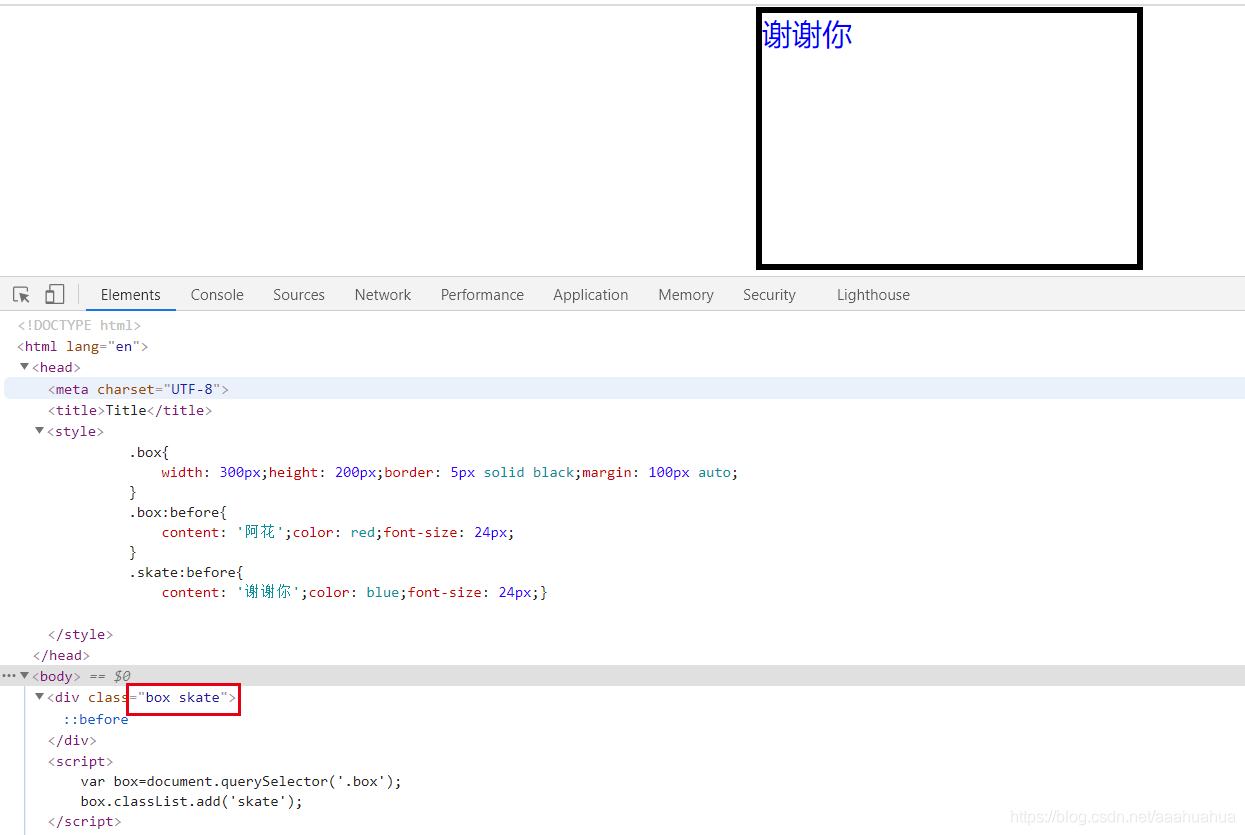Click the content '阿花' declaration line
This screenshot has height=835, width=1245.
pos(338,532)
